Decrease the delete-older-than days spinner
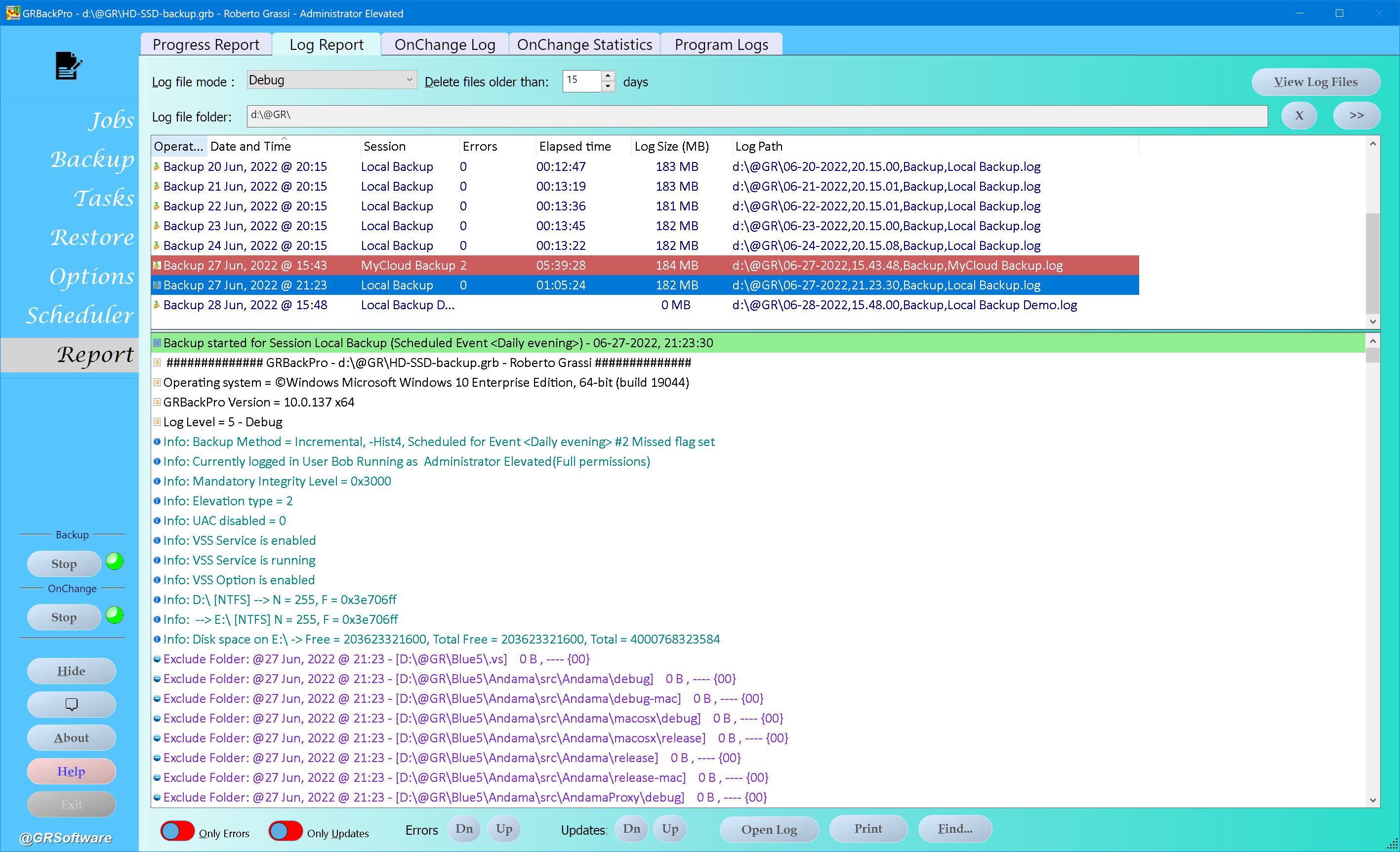Viewport: 1400px width, 852px height. [x=608, y=86]
